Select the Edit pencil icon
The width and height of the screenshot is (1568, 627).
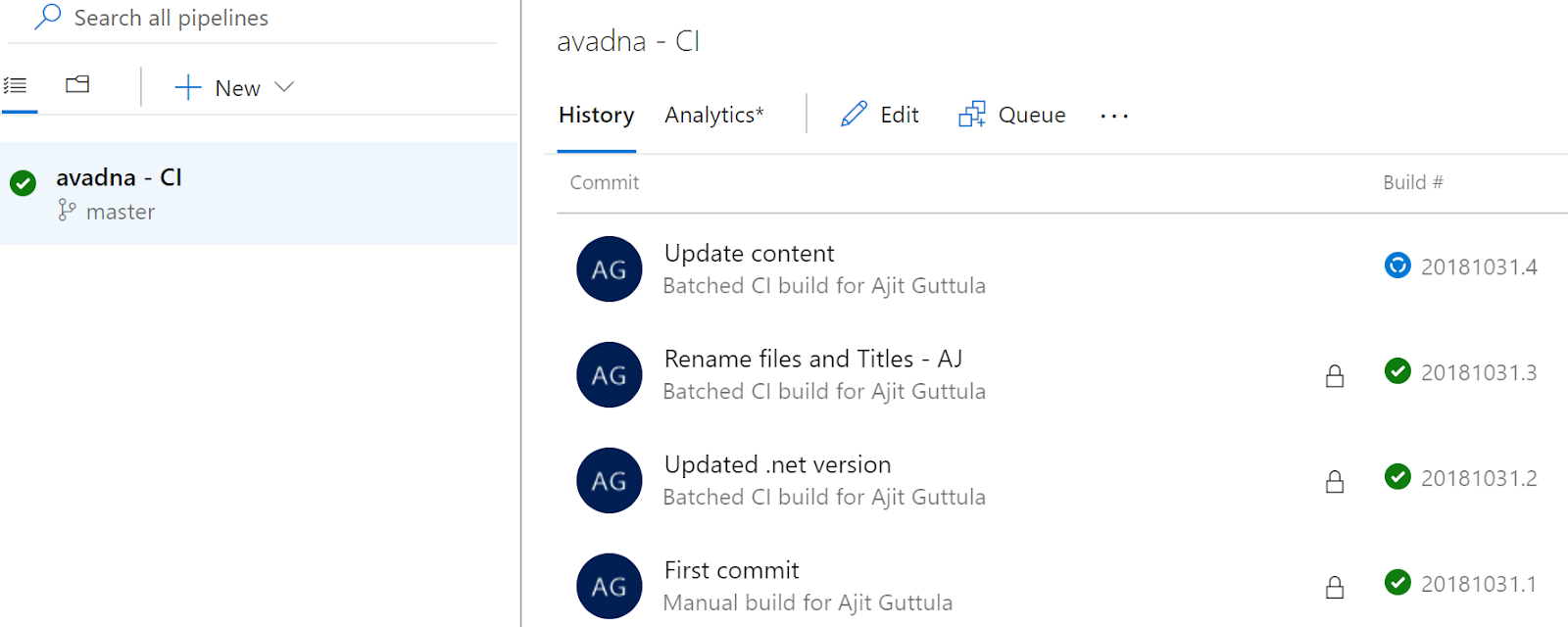(x=856, y=114)
